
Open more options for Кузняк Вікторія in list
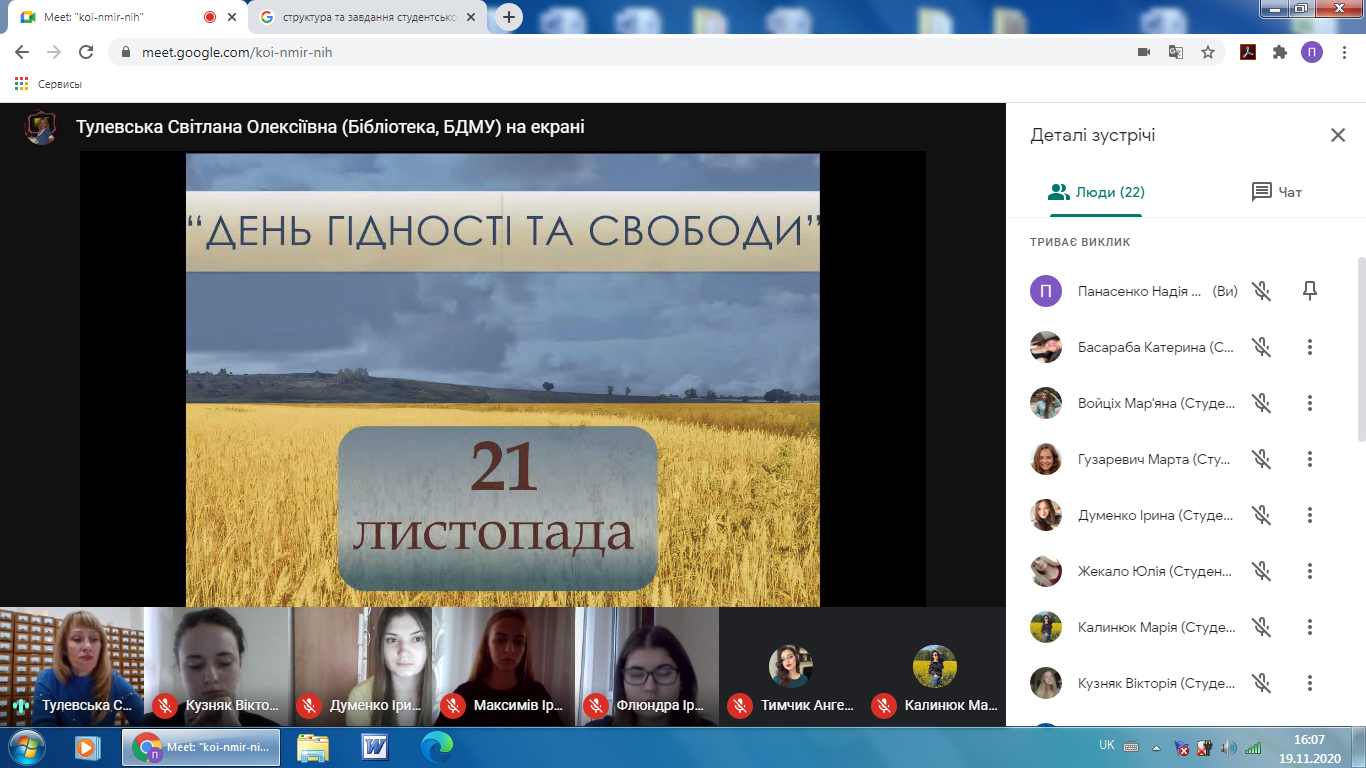coord(1310,683)
